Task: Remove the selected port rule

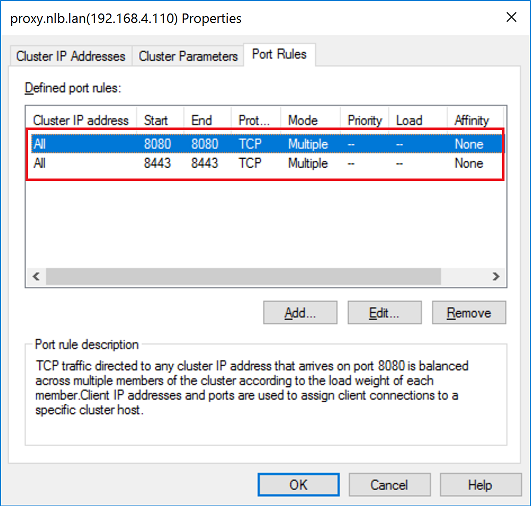Action: (469, 313)
